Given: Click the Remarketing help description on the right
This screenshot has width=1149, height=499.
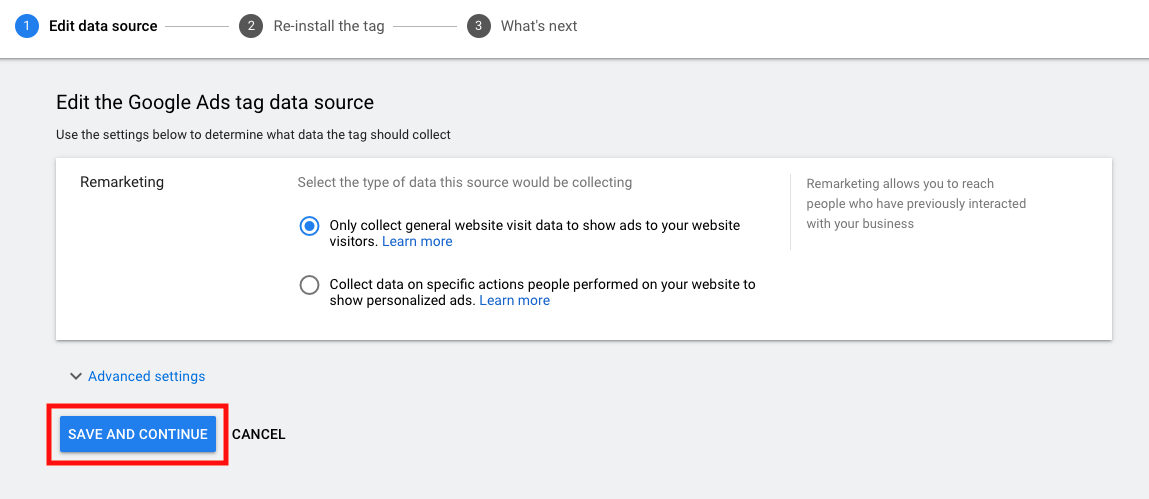Looking at the screenshot, I should pyautogui.click(x=916, y=204).
